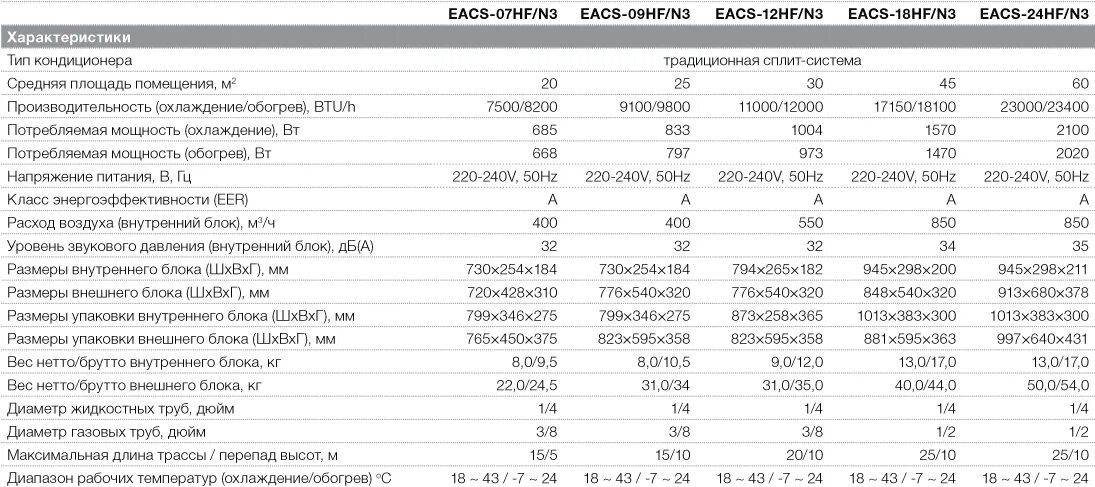Select the Диаметр газовых труб row label
The image size is (1095, 487).
(x=106, y=433)
